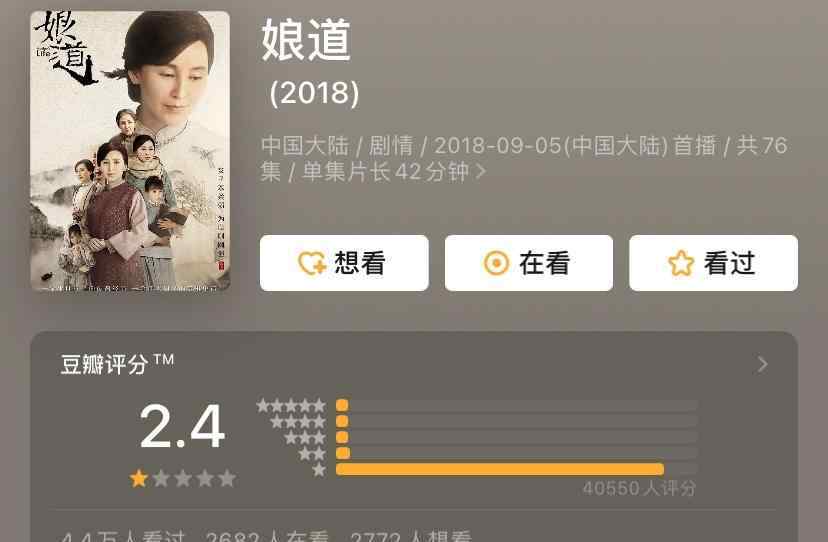The width and height of the screenshot is (828, 542).
Task: Open the 2.4 score rating value
Action: [x=182, y=426]
